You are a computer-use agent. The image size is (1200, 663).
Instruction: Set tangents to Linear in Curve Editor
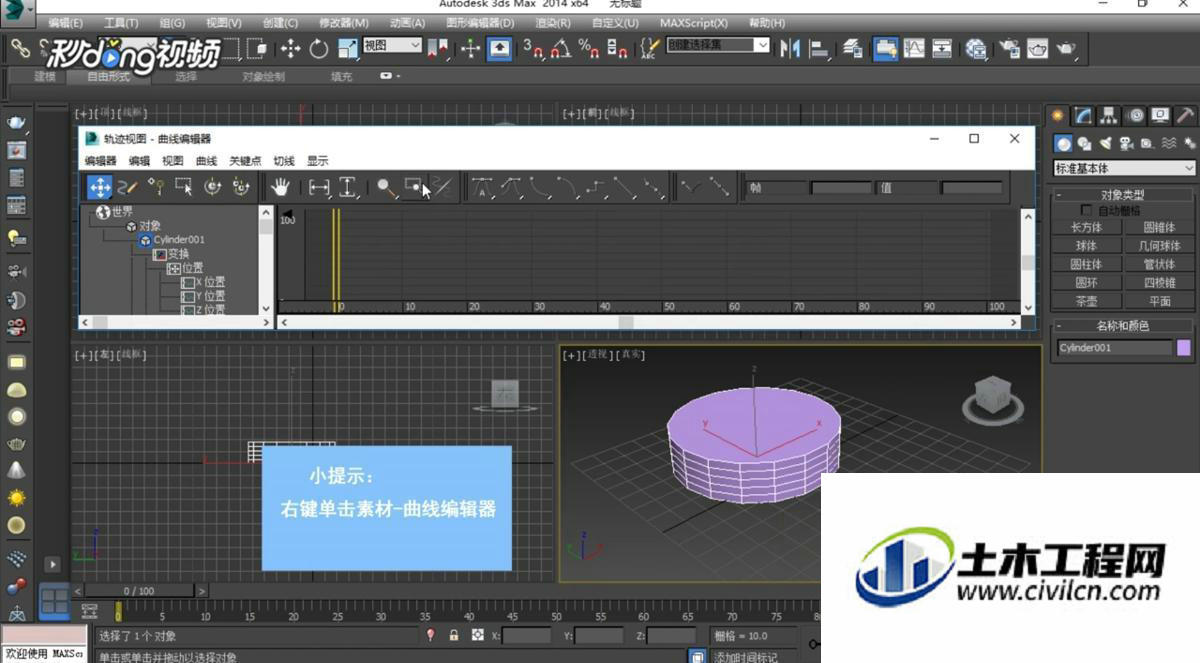pos(625,187)
